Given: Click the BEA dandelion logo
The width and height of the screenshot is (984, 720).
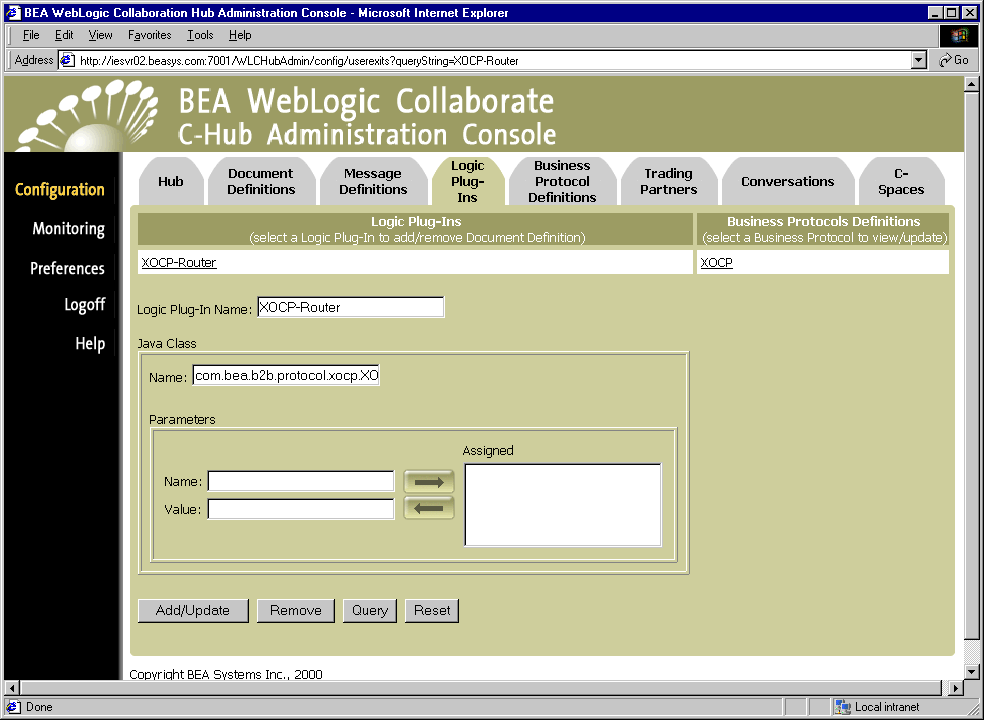Looking at the screenshot, I should pos(88,115).
